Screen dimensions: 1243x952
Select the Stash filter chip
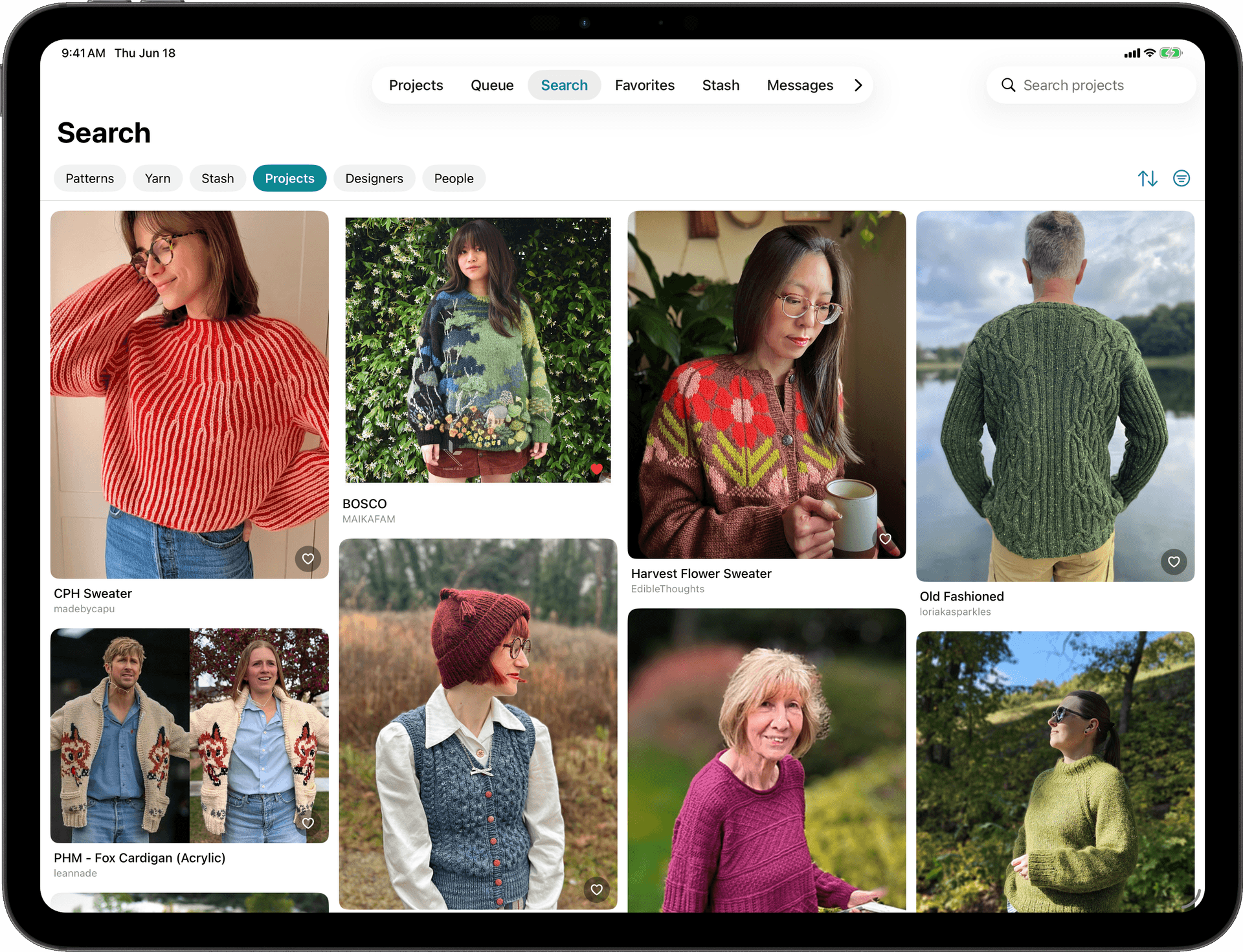click(218, 179)
